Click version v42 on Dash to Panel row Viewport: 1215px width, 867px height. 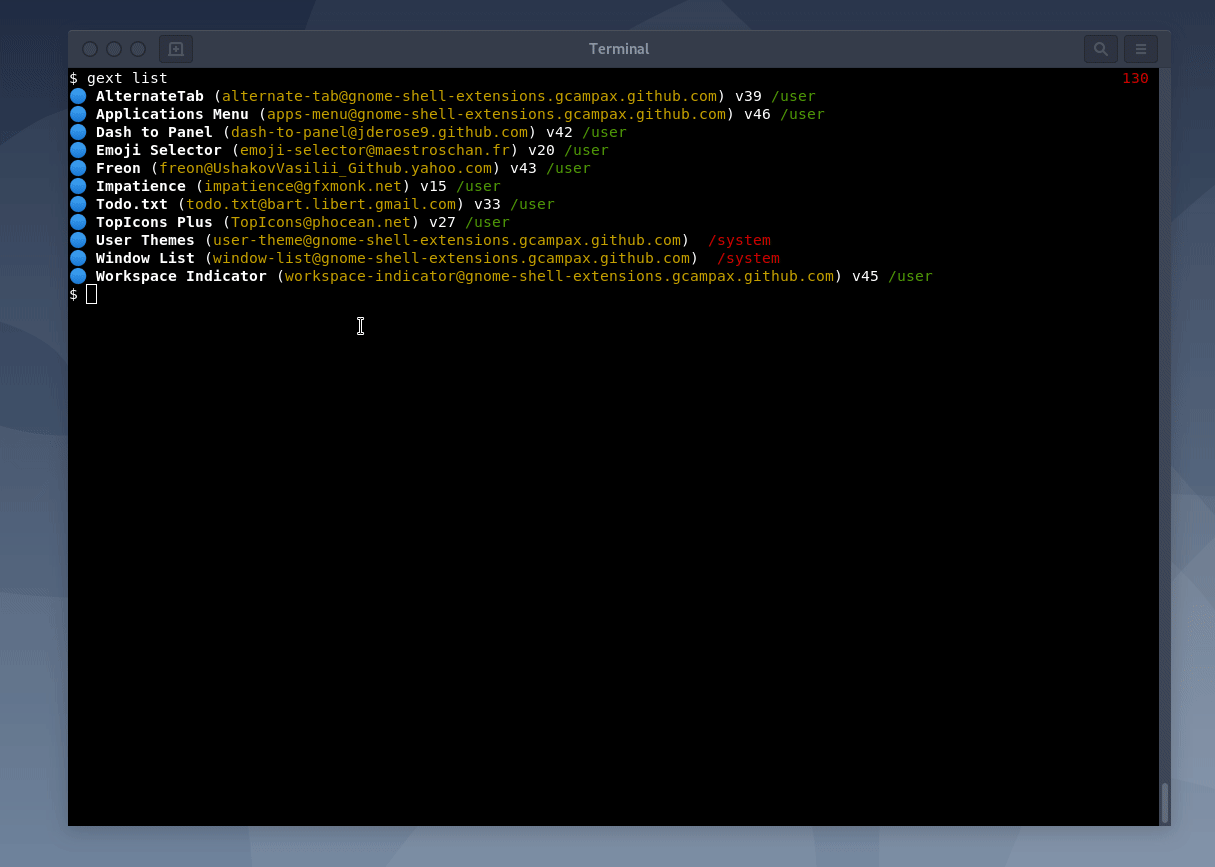click(x=560, y=133)
